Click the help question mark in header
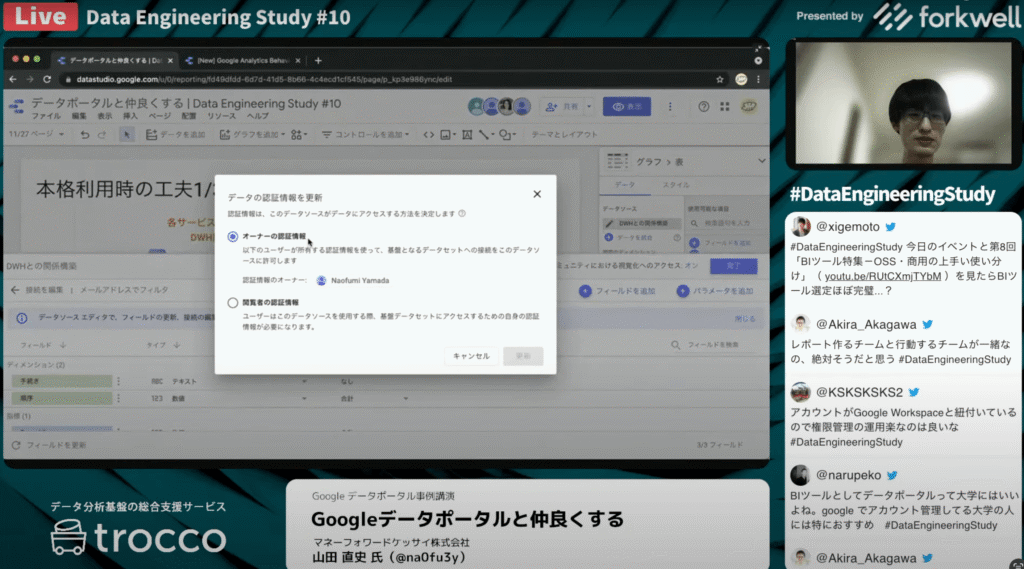The width and height of the screenshot is (1024, 569). pyautogui.click(x=703, y=106)
